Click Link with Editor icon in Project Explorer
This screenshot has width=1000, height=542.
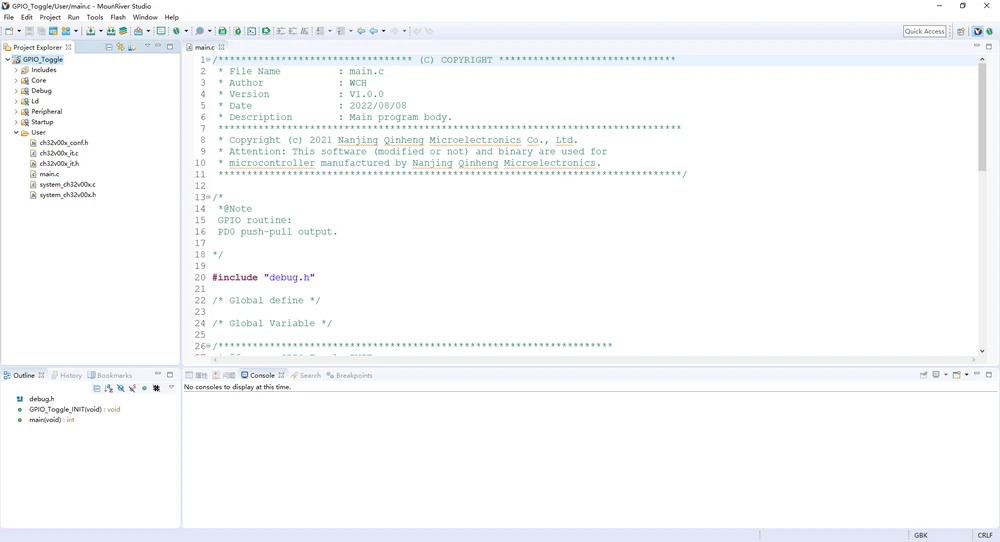coord(120,47)
